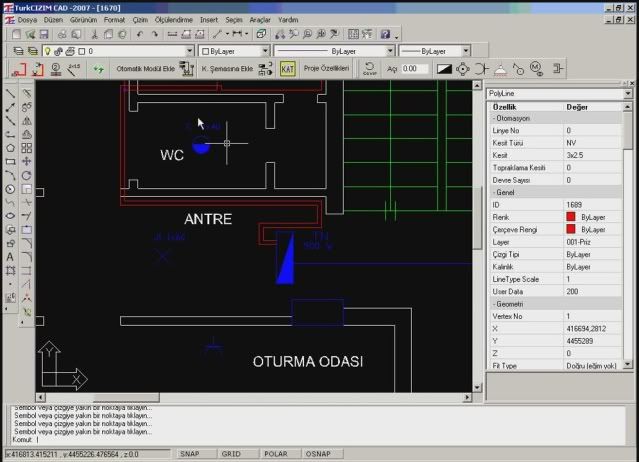
Task: Select the rotate tool in side toolbar
Action: (26, 176)
